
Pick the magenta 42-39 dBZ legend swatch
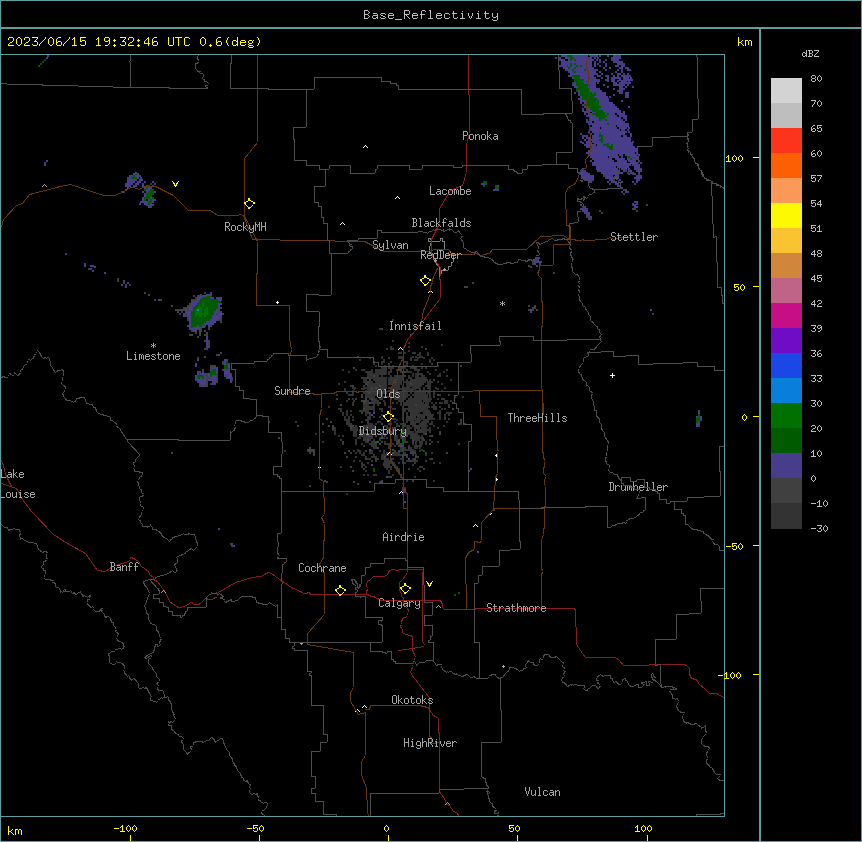(786, 315)
